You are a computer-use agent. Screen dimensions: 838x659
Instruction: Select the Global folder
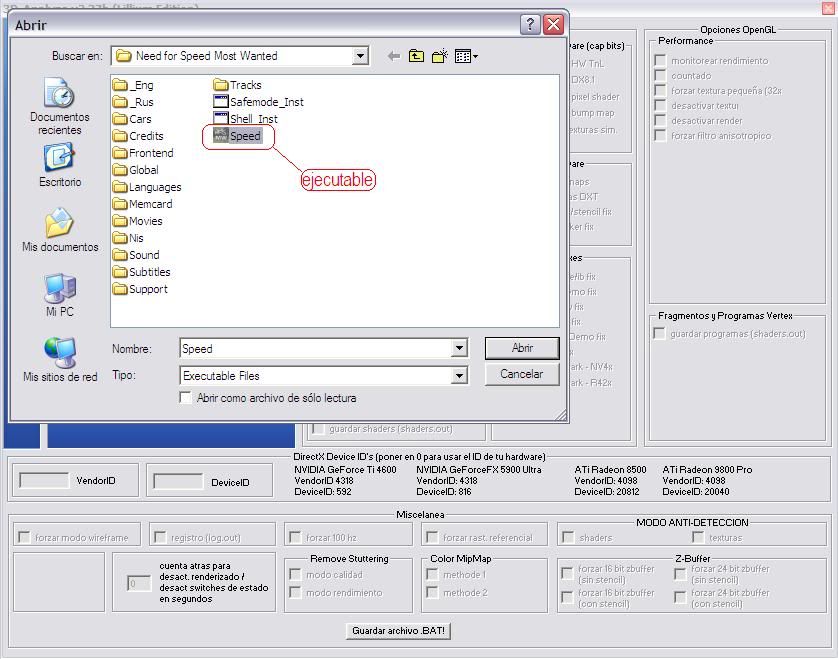click(136, 170)
